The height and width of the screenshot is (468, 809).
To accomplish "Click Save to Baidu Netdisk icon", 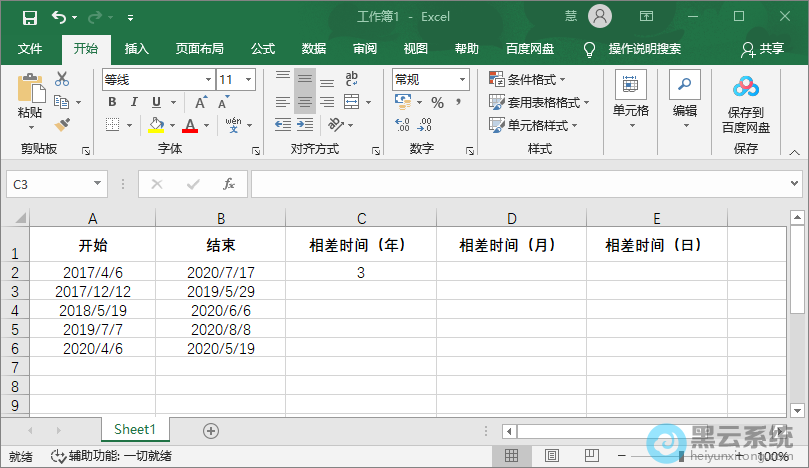I will 746,105.
